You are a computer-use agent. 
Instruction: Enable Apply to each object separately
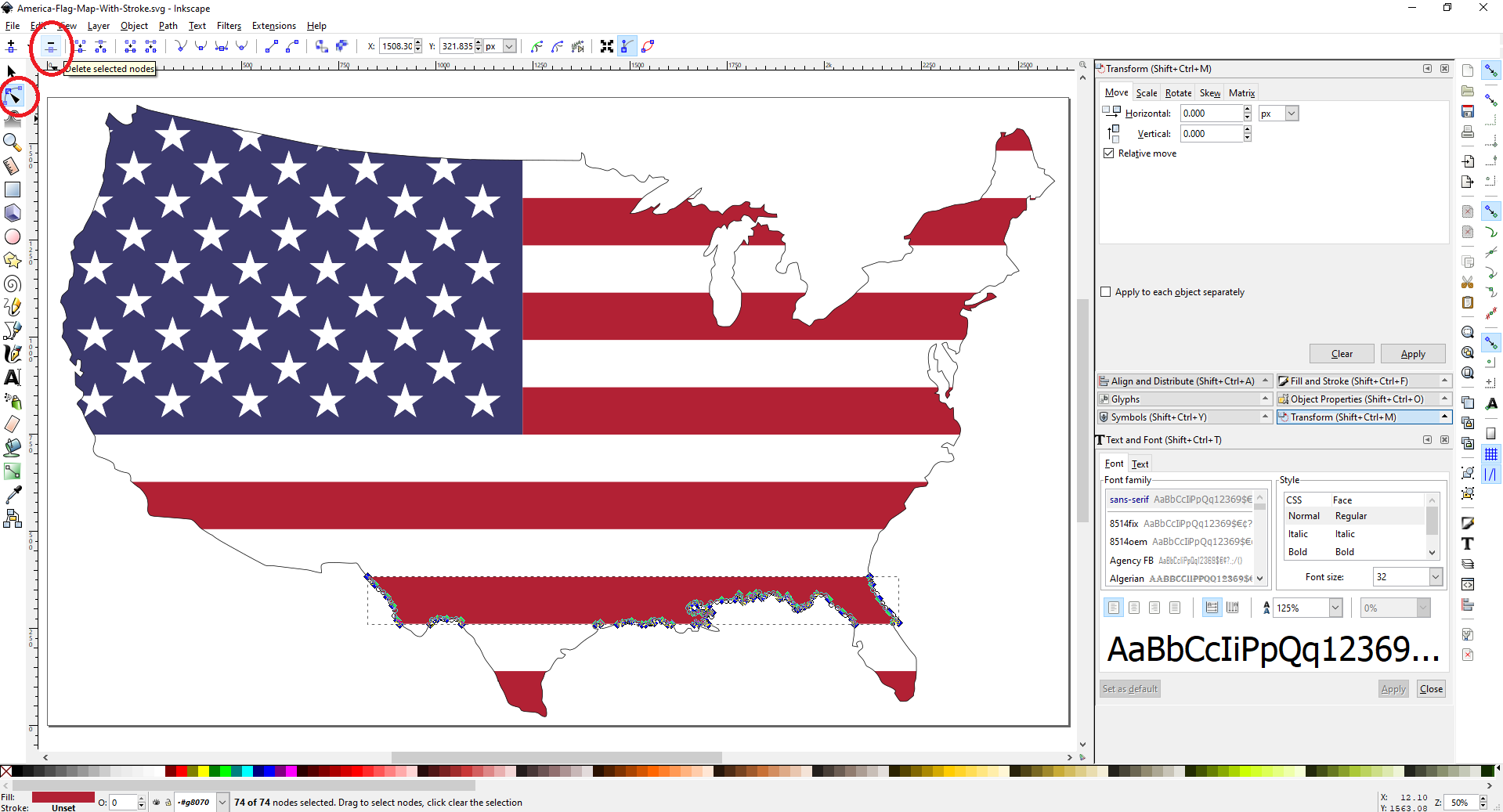click(1106, 291)
